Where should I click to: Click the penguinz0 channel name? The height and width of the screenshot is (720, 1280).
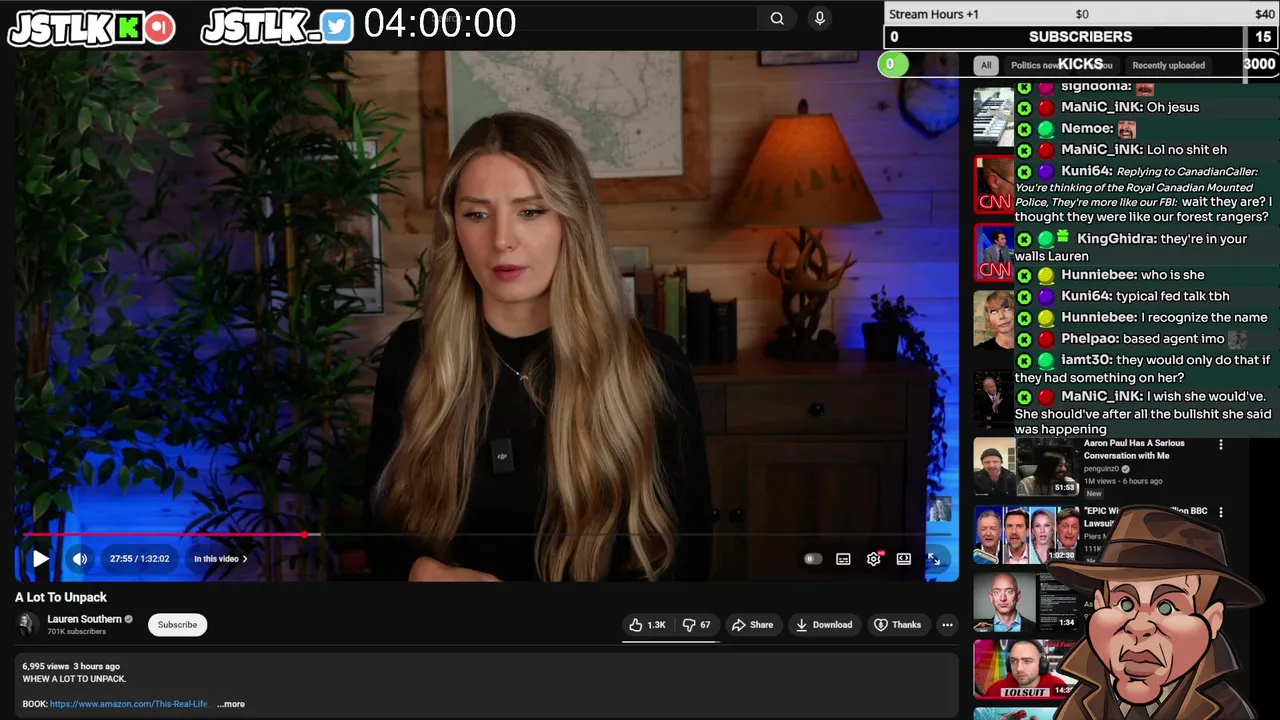(1101, 469)
